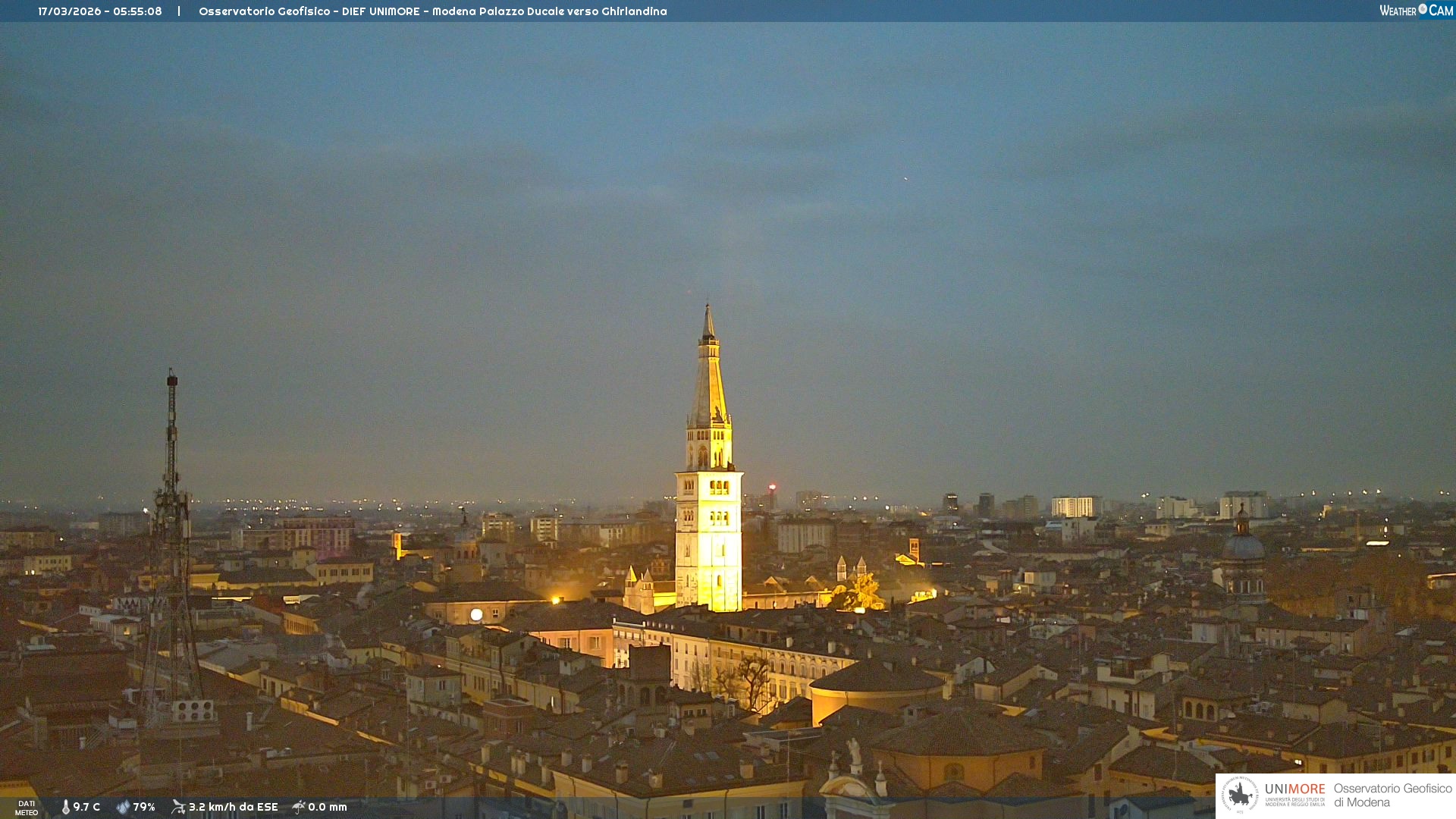This screenshot has height=819, width=1456.
Task: Click the illuminated Ghirlandina tower spire
Action: coord(709,379)
